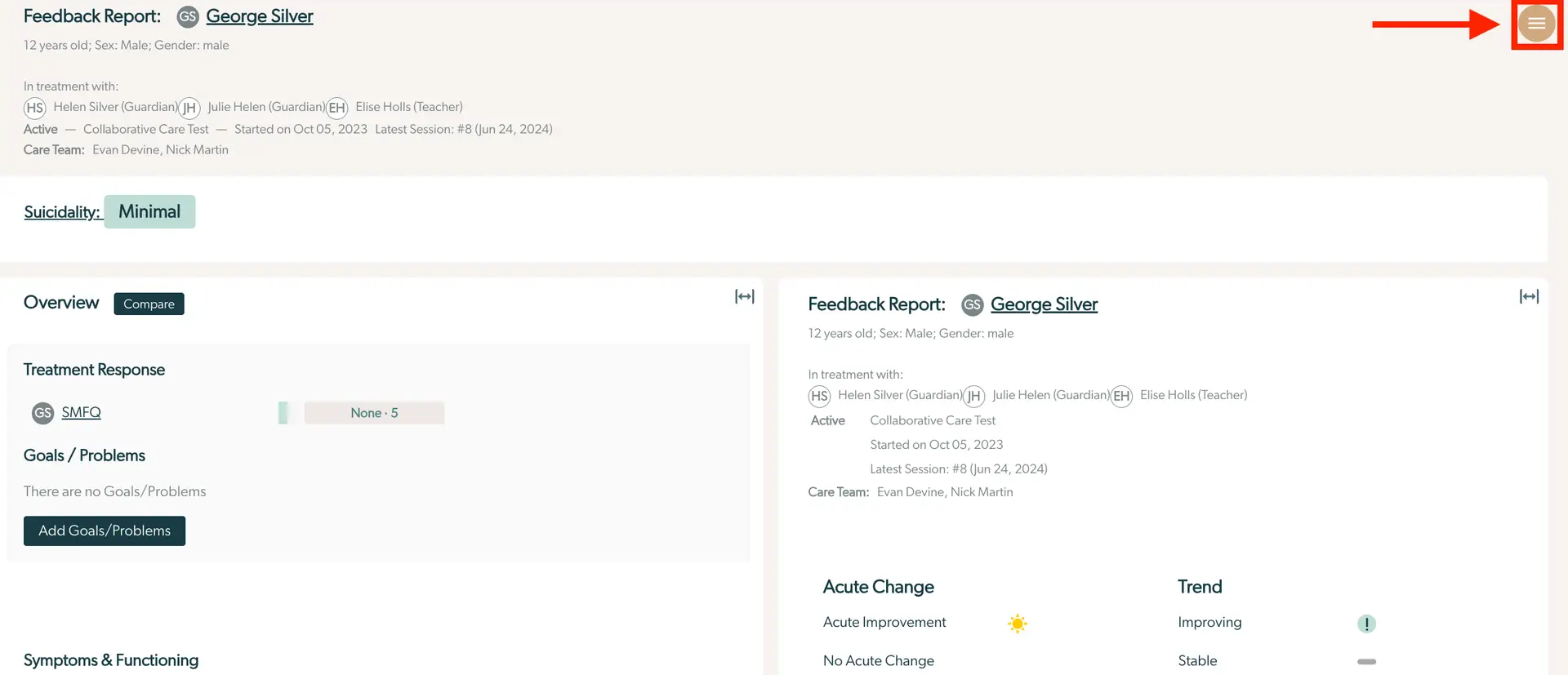This screenshot has width=1568, height=675.
Task: Expand the Overview panel width
Action: (744, 296)
